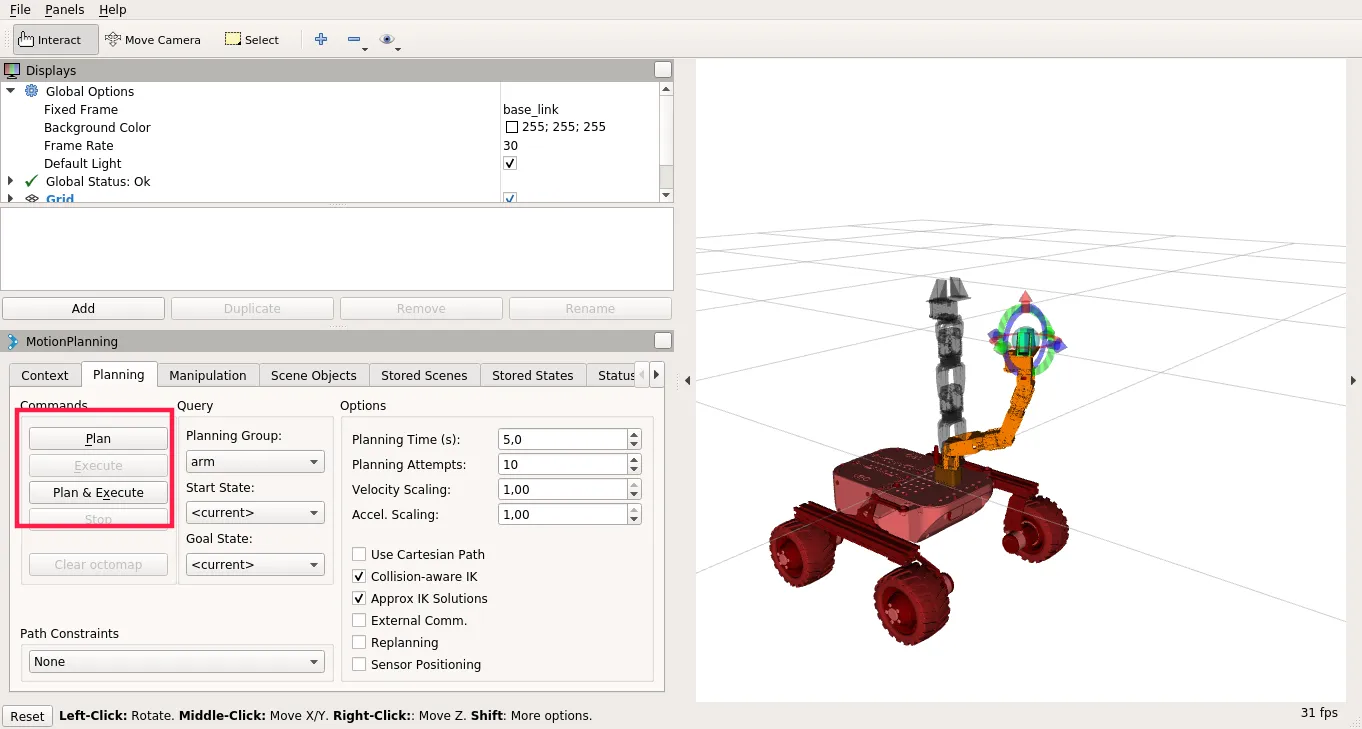Disable Collision-aware IK checkbox

(x=359, y=577)
